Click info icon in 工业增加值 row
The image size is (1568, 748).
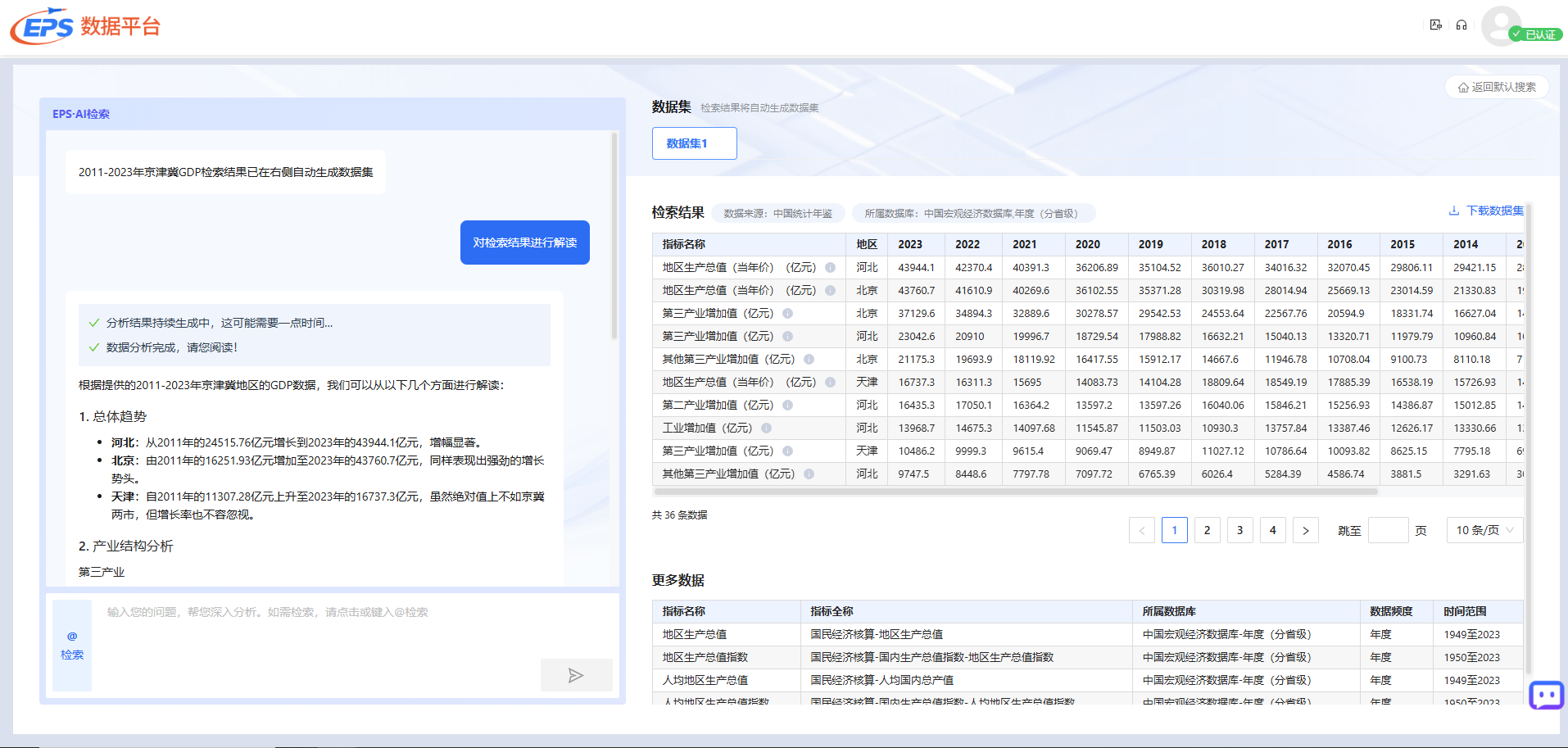(766, 428)
